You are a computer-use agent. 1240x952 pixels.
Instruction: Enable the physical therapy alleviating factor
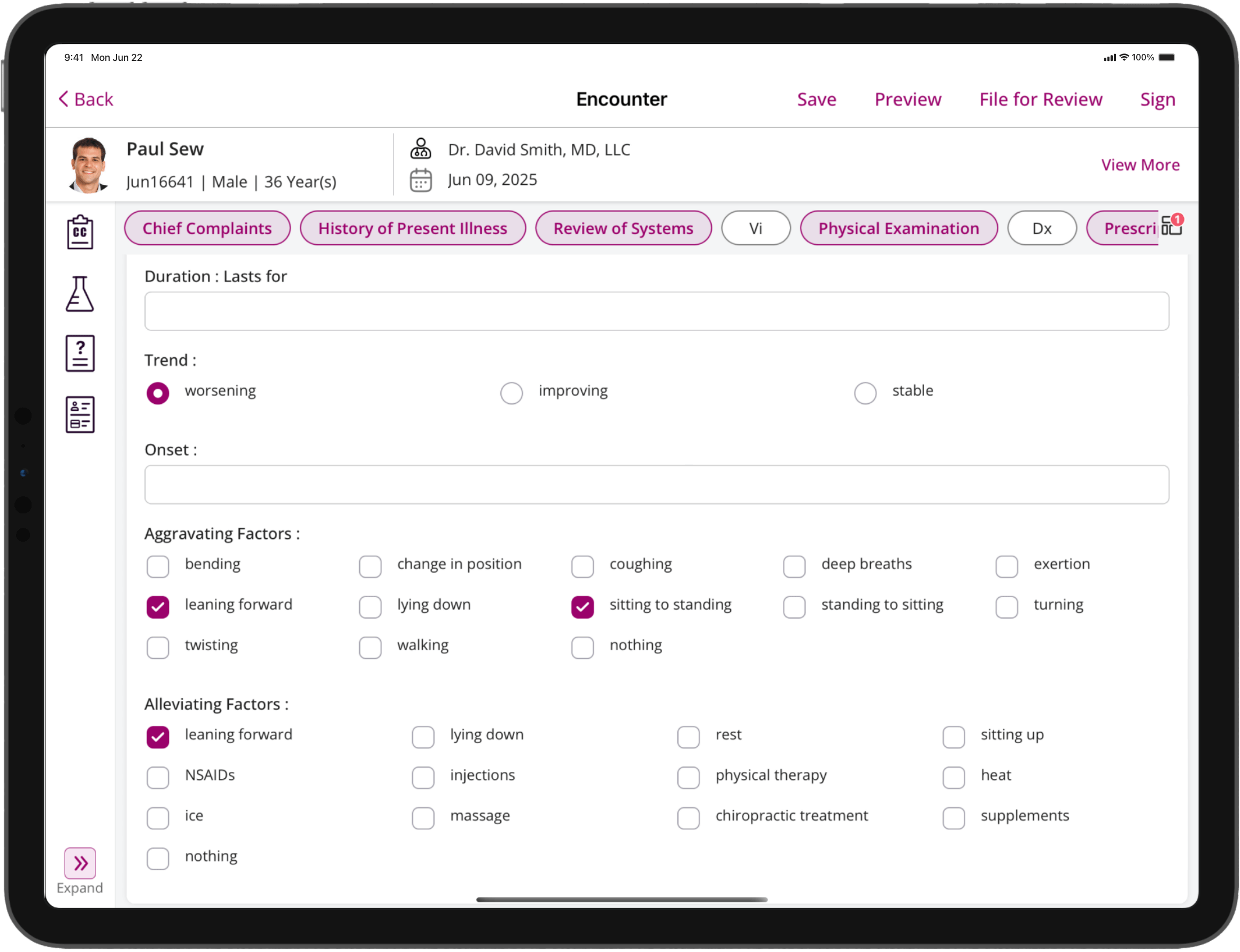click(x=688, y=777)
